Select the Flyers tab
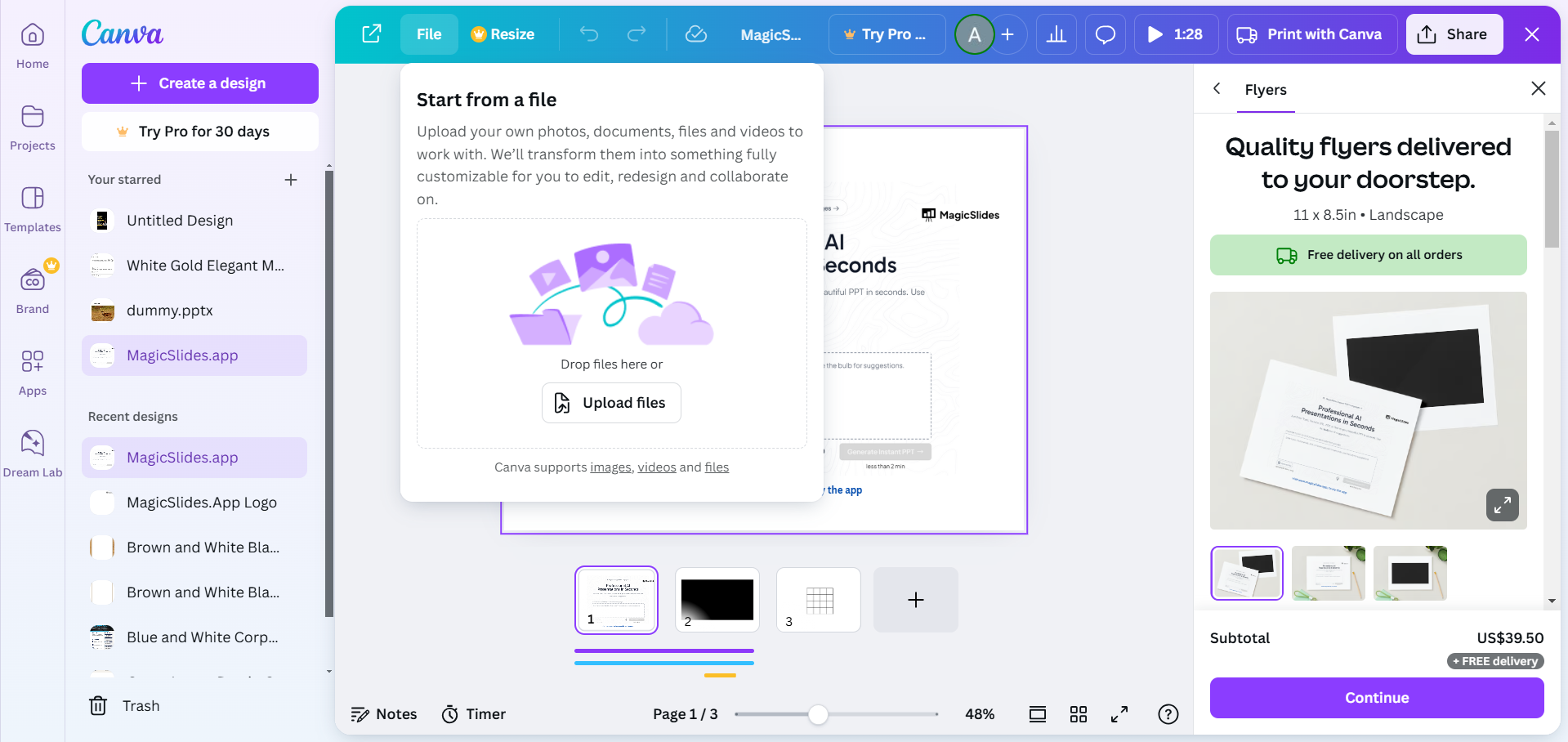The image size is (1568, 742). pyautogui.click(x=1266, y=90)
